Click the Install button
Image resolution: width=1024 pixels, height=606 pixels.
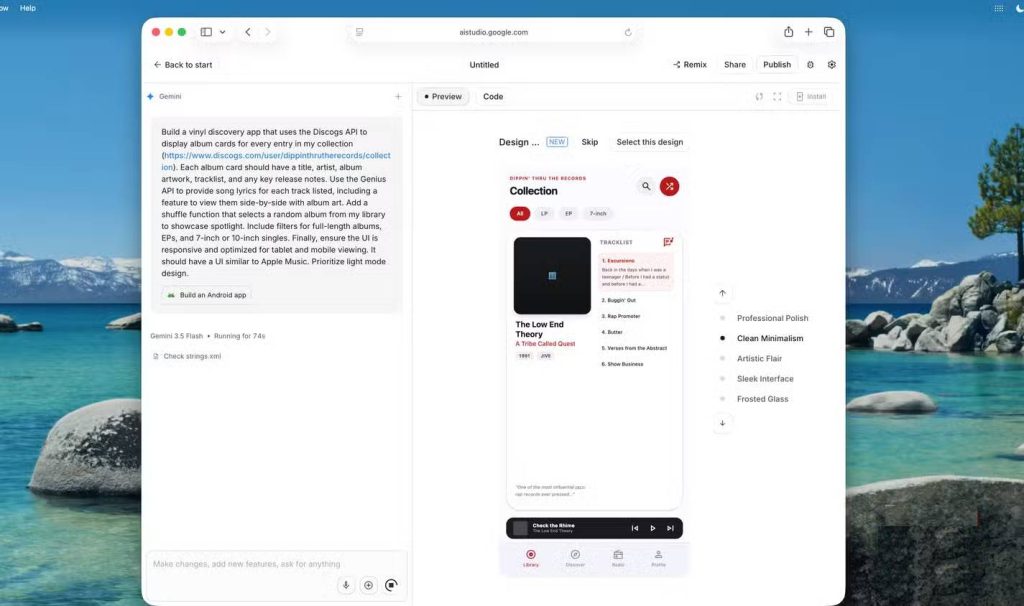pos(811,97)
